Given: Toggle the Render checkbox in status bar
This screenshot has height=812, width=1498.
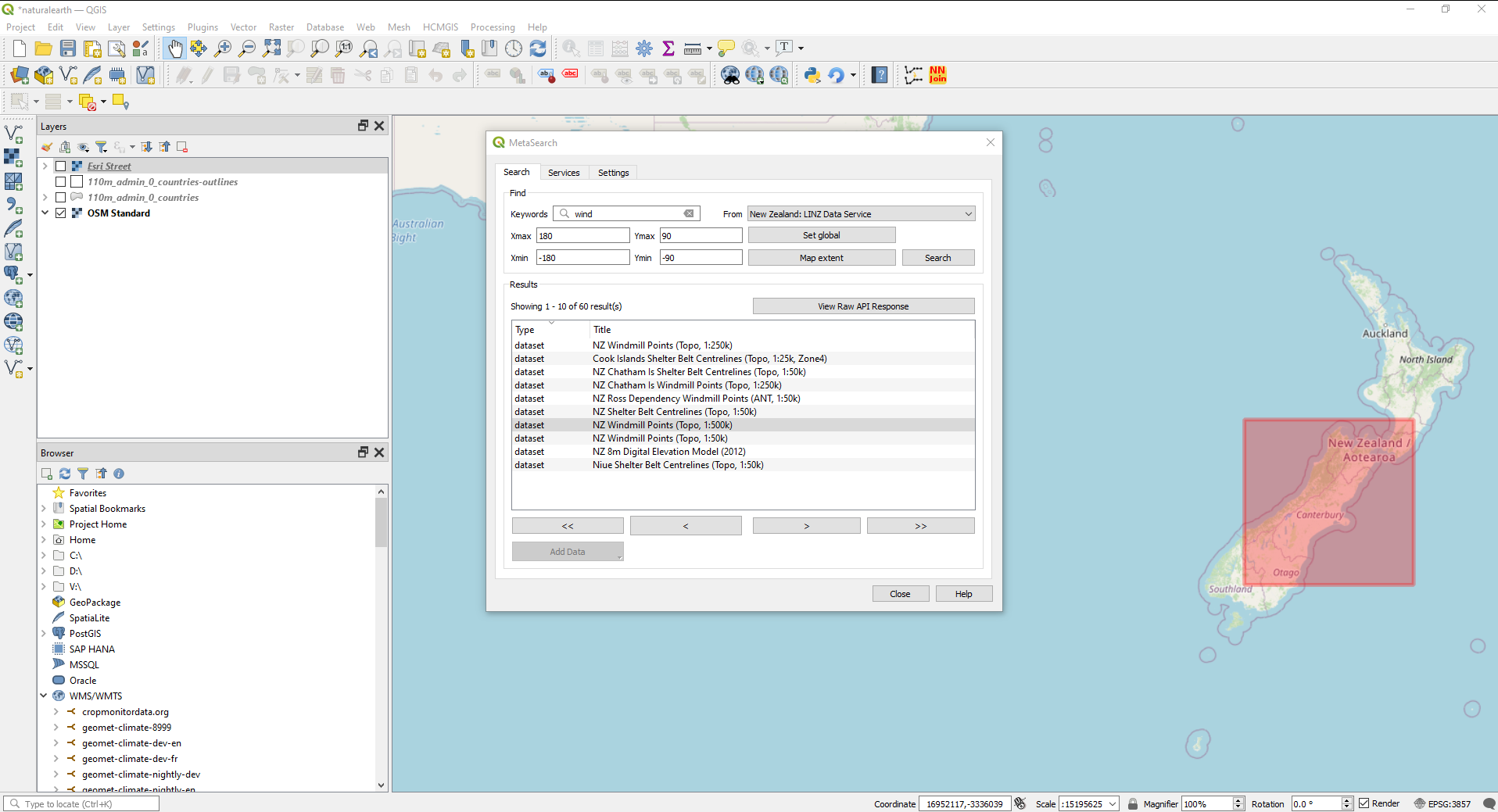Looking at the screenshot, I should tap(1364, 803).
